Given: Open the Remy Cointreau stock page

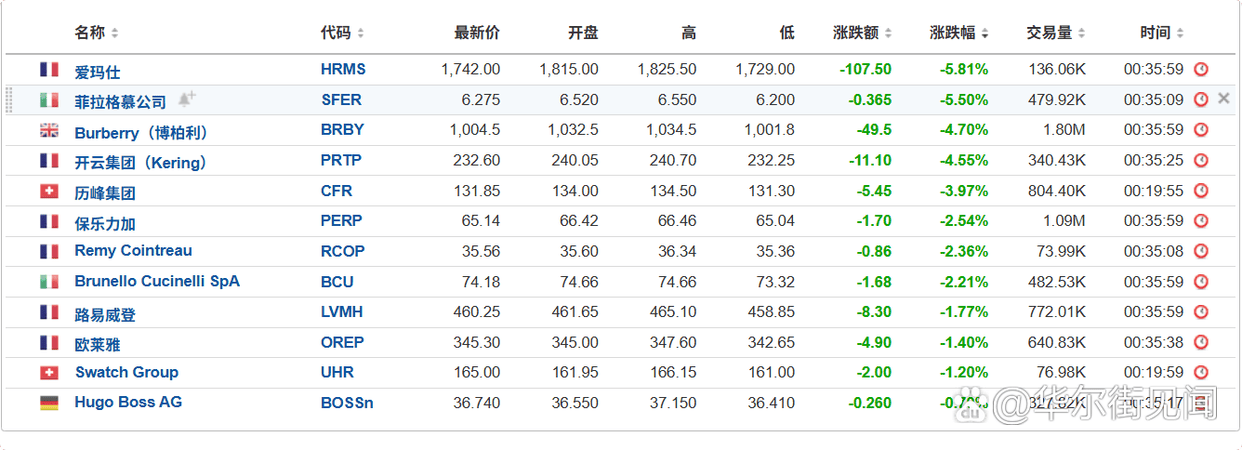Looking at the screenshot, I should point(133,251).
